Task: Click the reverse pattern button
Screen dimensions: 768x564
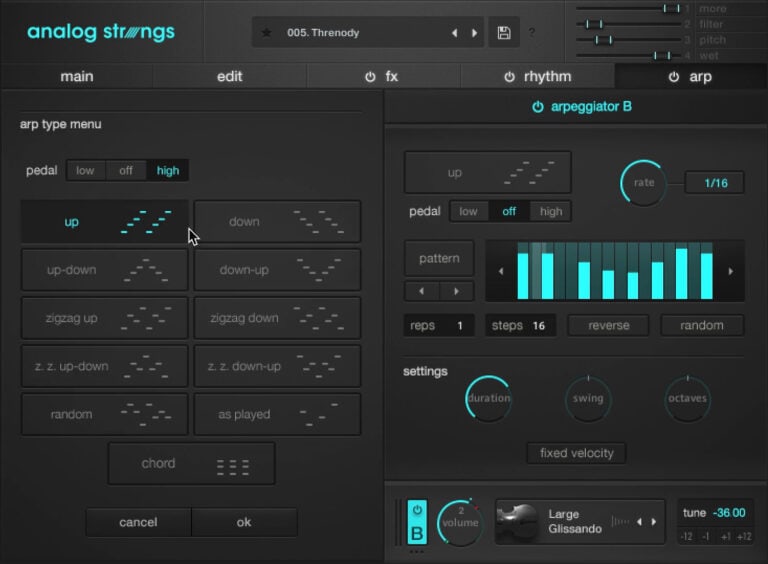Action: tap(608, 326)
